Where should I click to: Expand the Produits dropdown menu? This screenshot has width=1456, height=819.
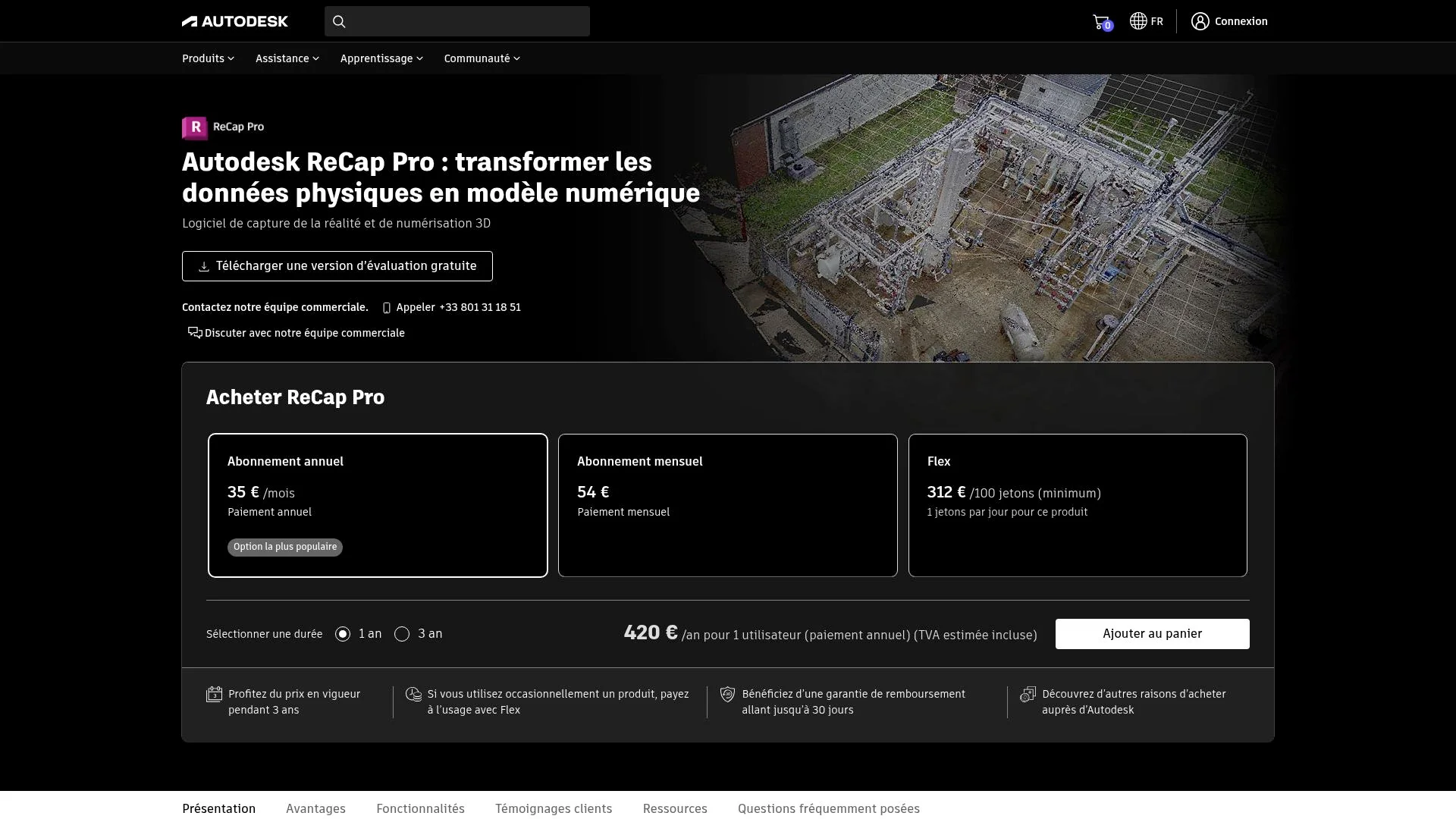click(208, 58)
